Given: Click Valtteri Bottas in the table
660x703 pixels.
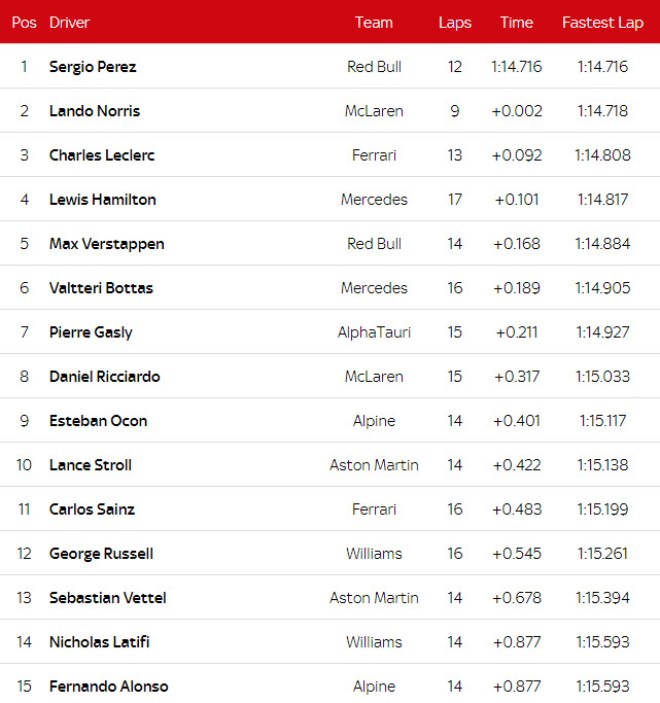Looking at the screenshot, I should click(101, 288).
